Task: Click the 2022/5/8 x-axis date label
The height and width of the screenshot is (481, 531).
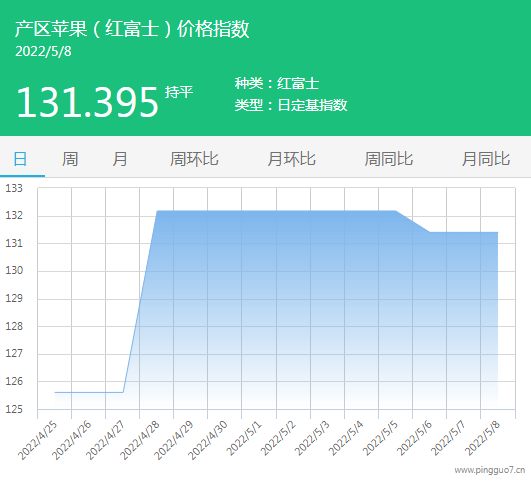Action: tap(482, 439)
